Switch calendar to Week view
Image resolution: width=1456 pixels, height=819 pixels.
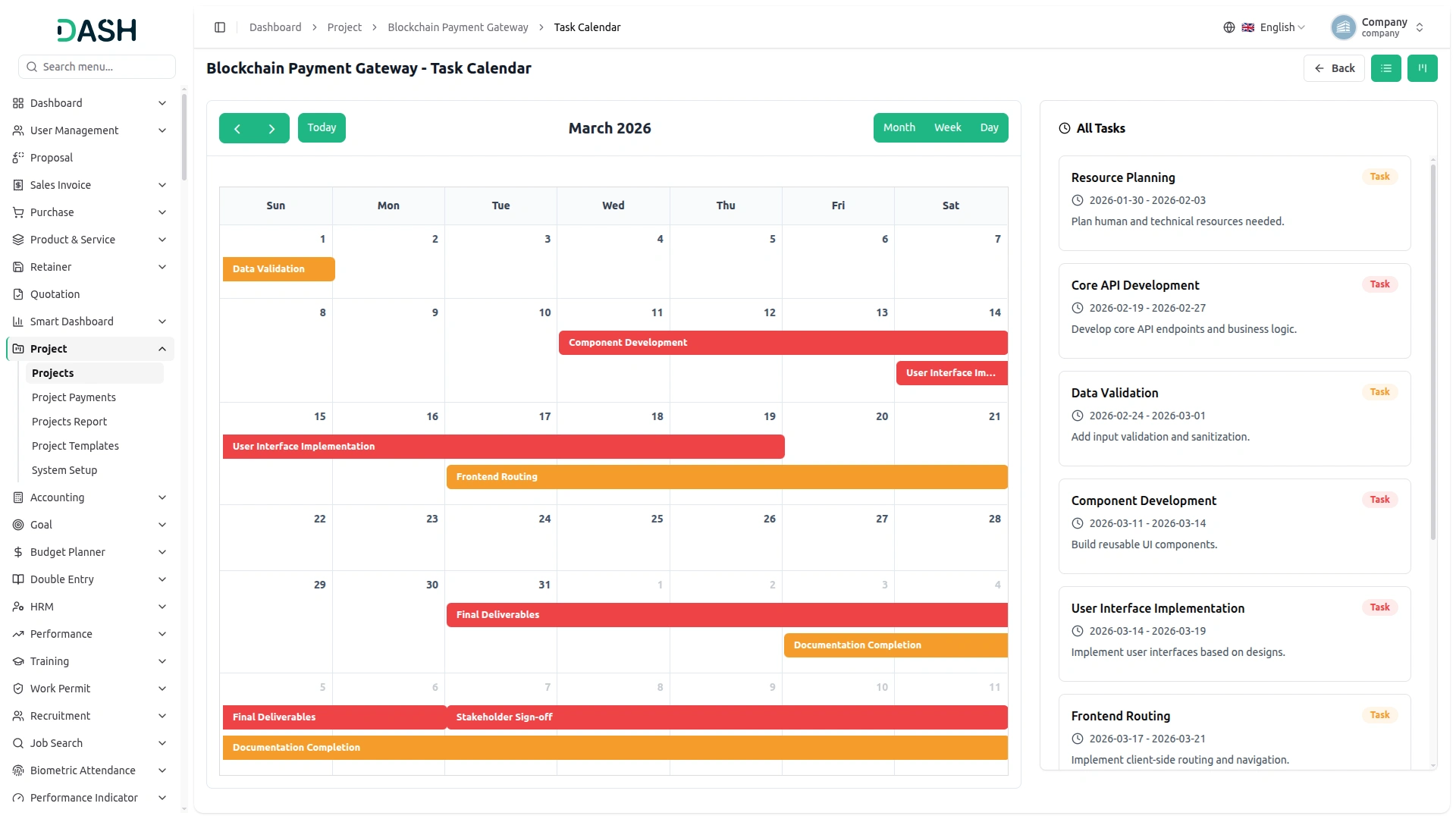[947, 128]
